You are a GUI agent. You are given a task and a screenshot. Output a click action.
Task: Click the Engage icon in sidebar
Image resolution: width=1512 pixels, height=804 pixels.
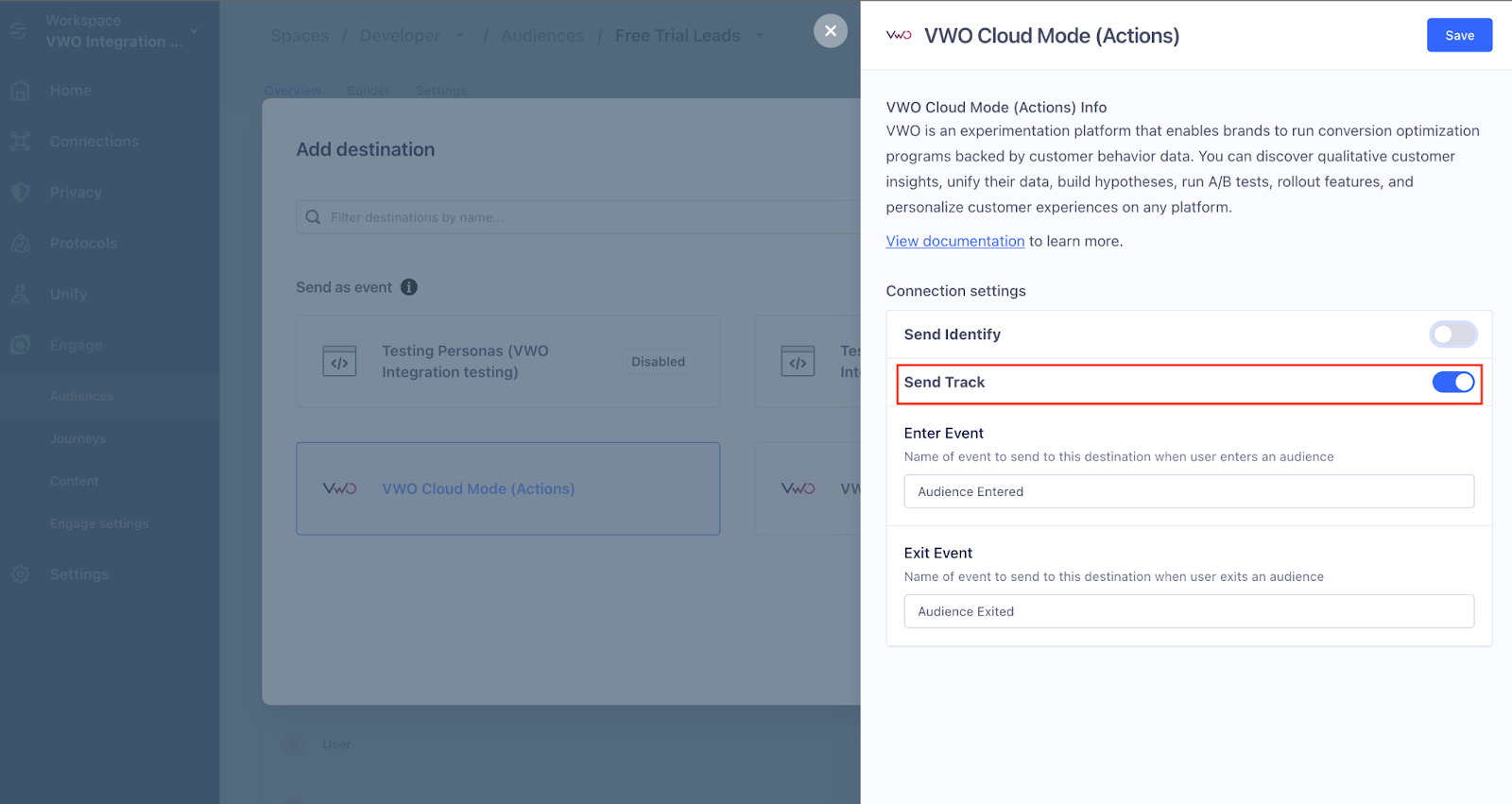(x=20, y=345)
